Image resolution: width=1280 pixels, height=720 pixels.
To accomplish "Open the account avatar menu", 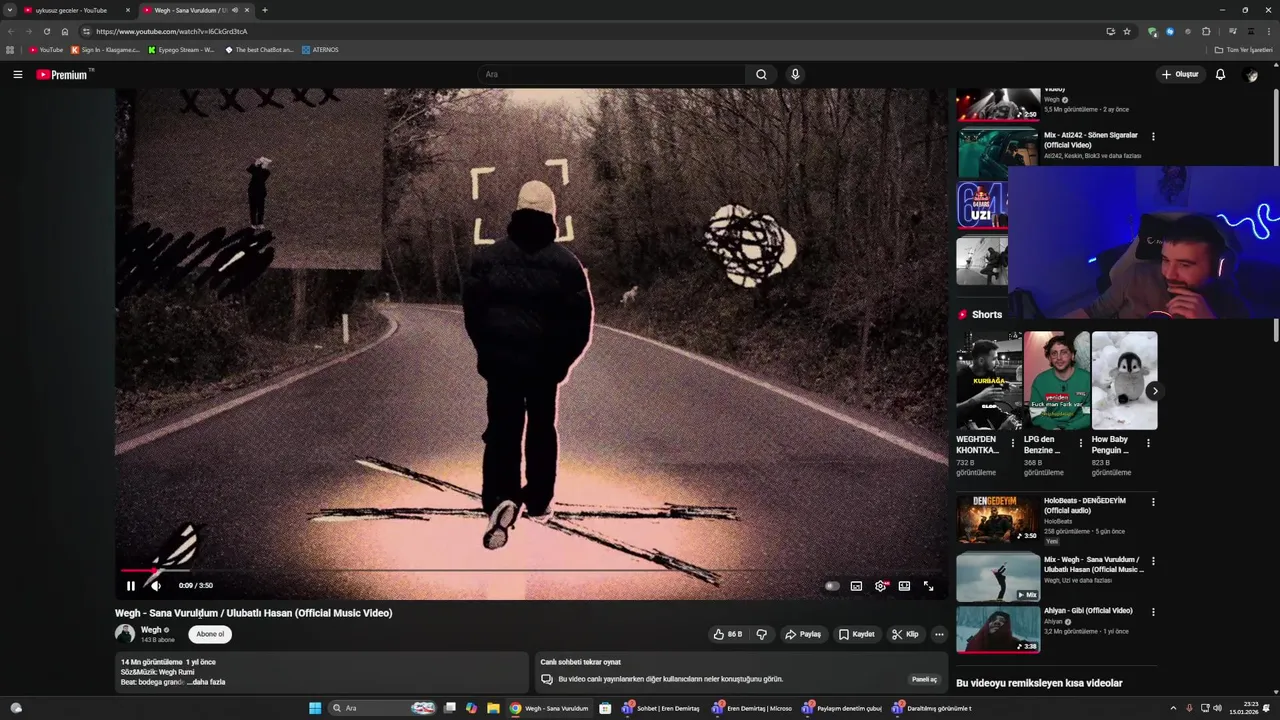I will (x=1251, y=74).
